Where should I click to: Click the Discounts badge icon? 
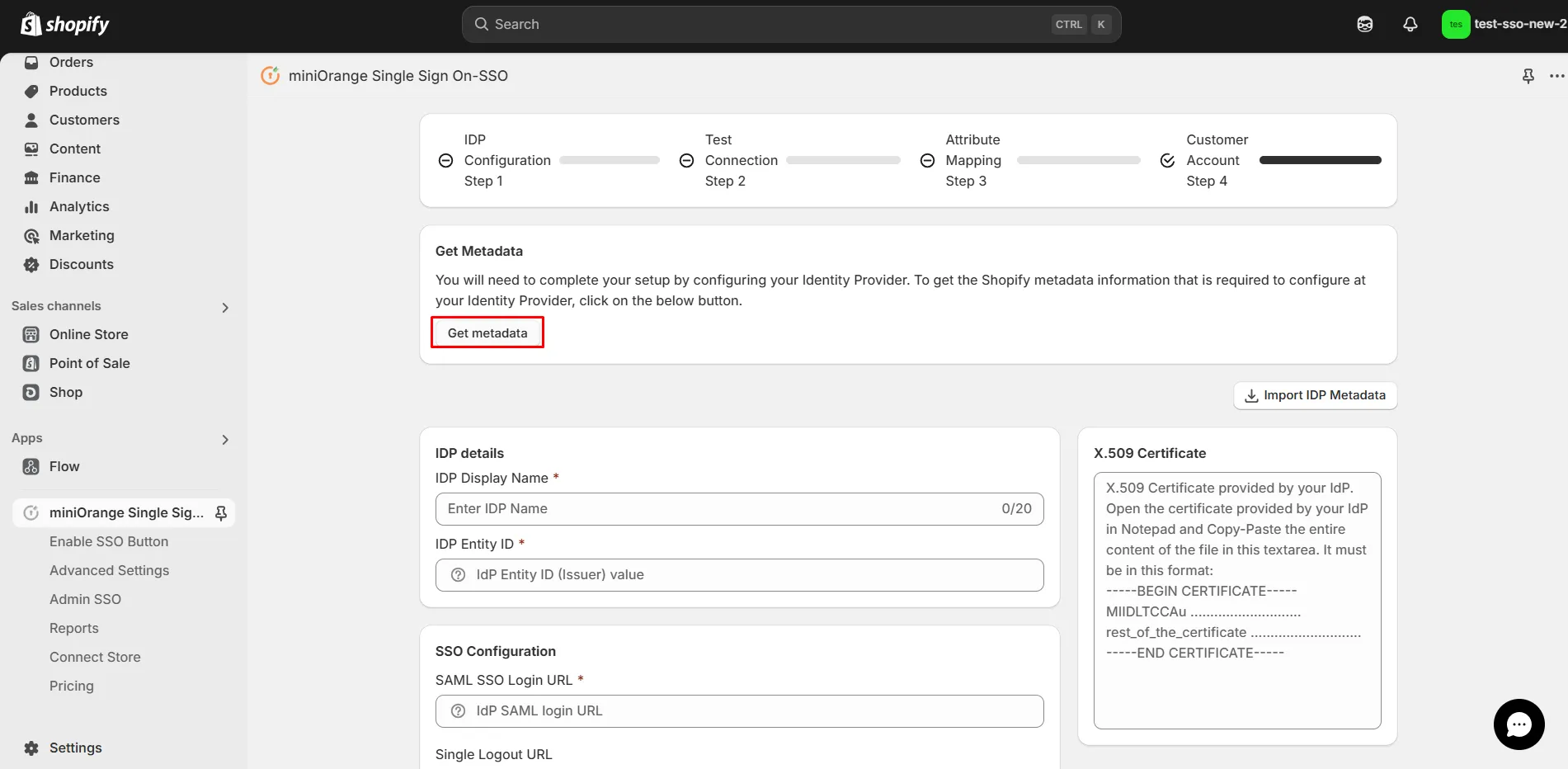pyautogui.click(x=31, y=265)
